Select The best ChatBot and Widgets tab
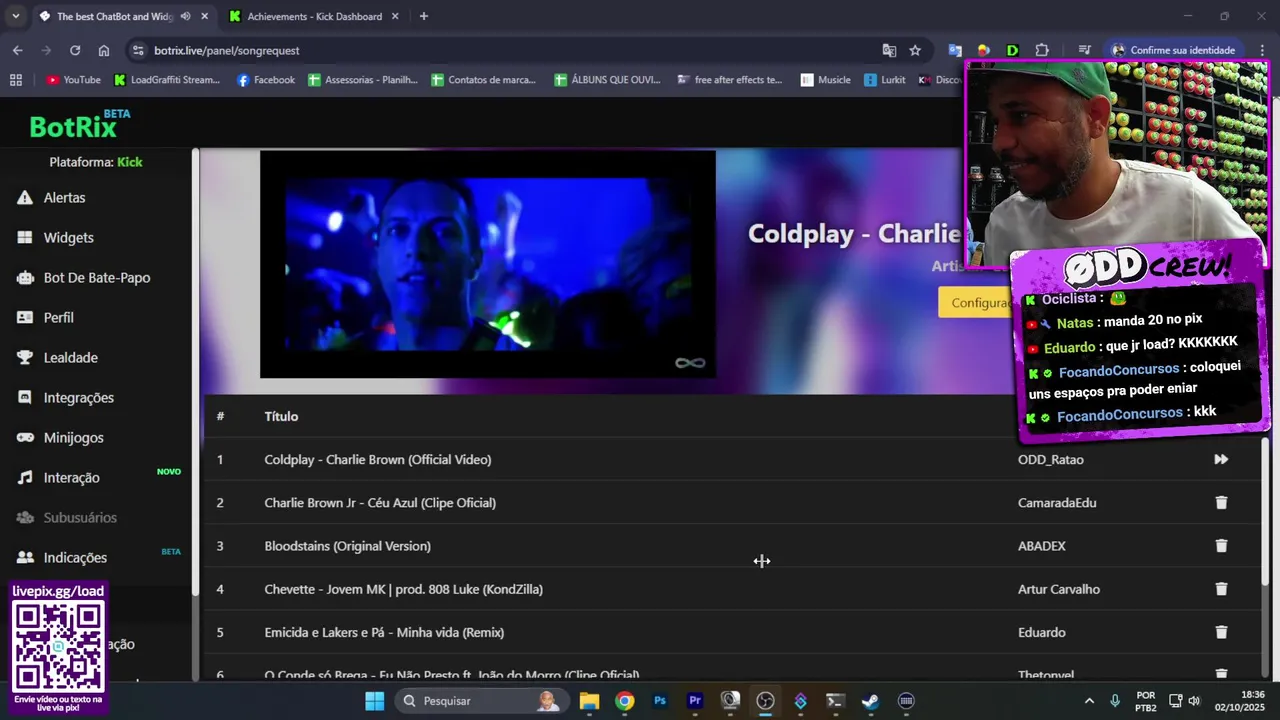 tap(114, 16)
